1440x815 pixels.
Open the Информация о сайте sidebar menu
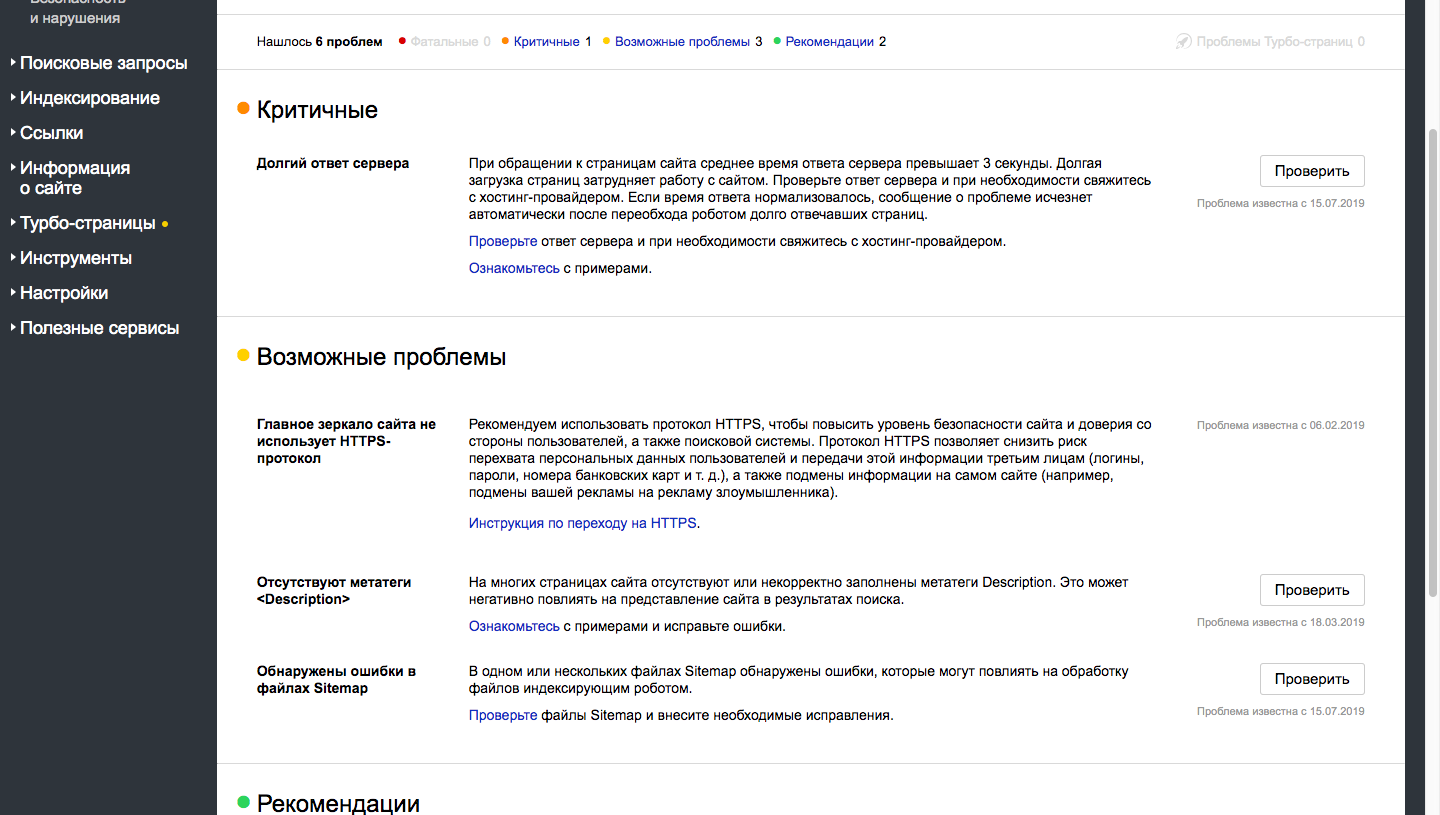pos(75,178)
